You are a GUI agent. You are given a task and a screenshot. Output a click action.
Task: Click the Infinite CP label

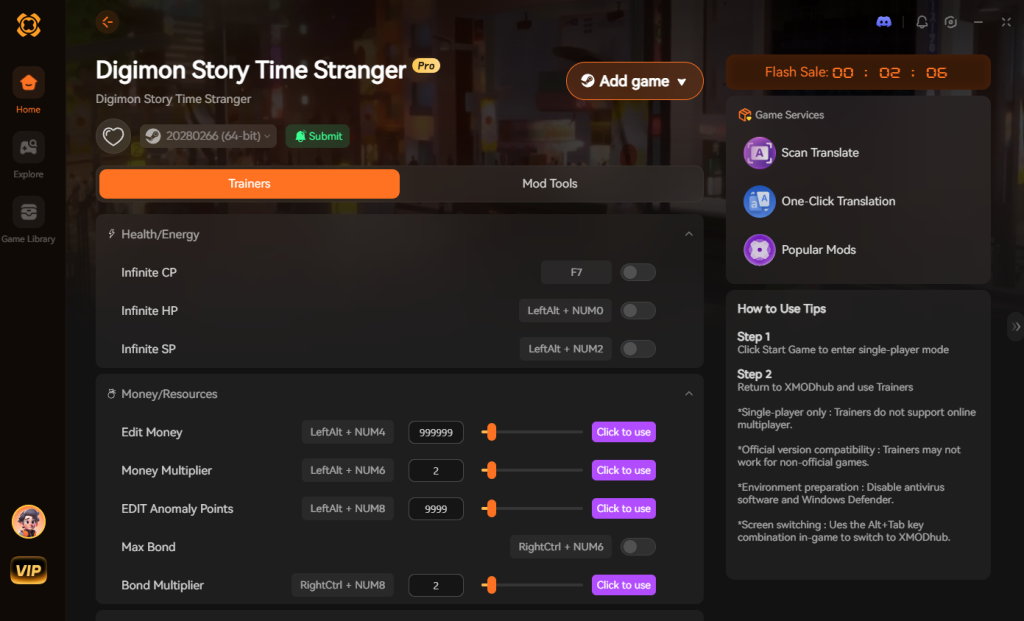pyautogui.click(x=149, y=272)
